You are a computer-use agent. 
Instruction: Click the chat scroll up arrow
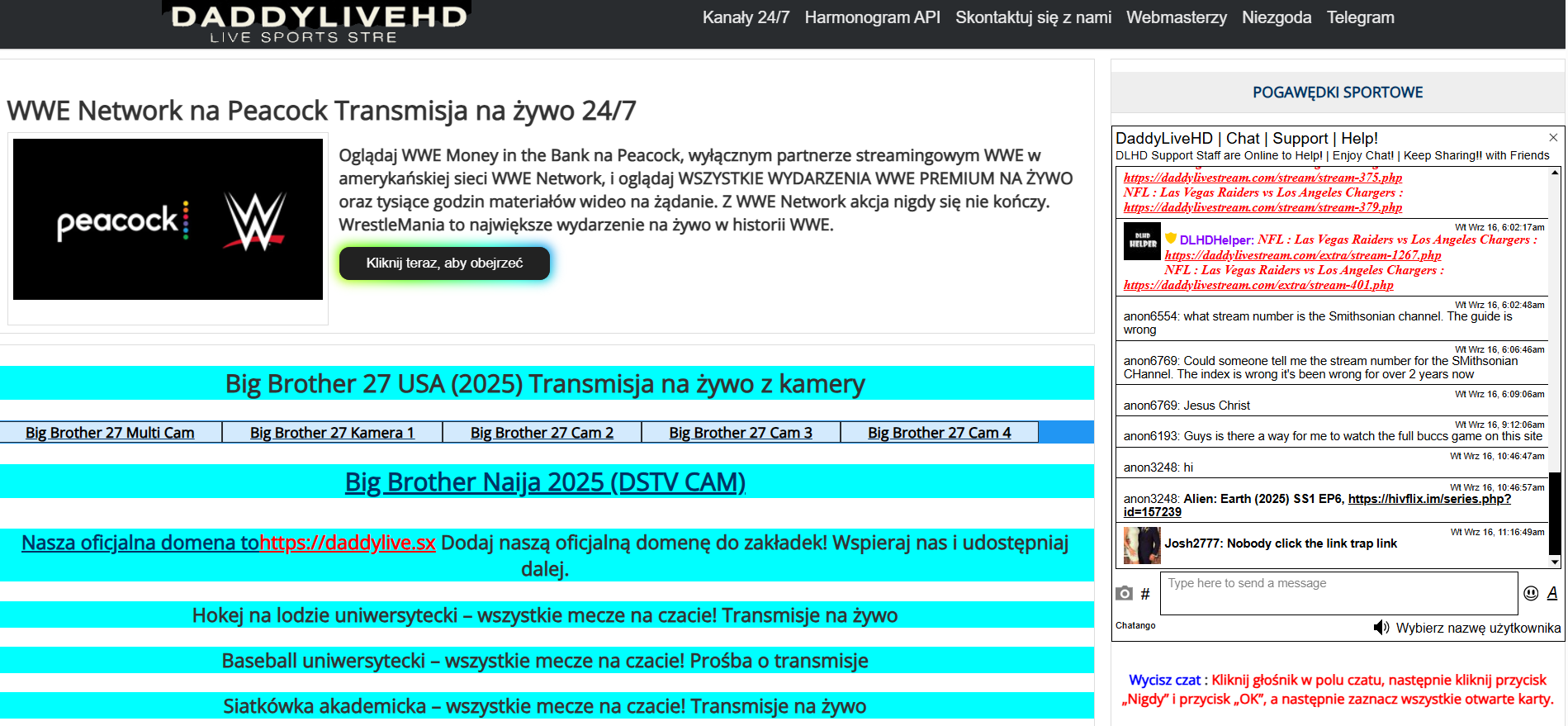1555,173
